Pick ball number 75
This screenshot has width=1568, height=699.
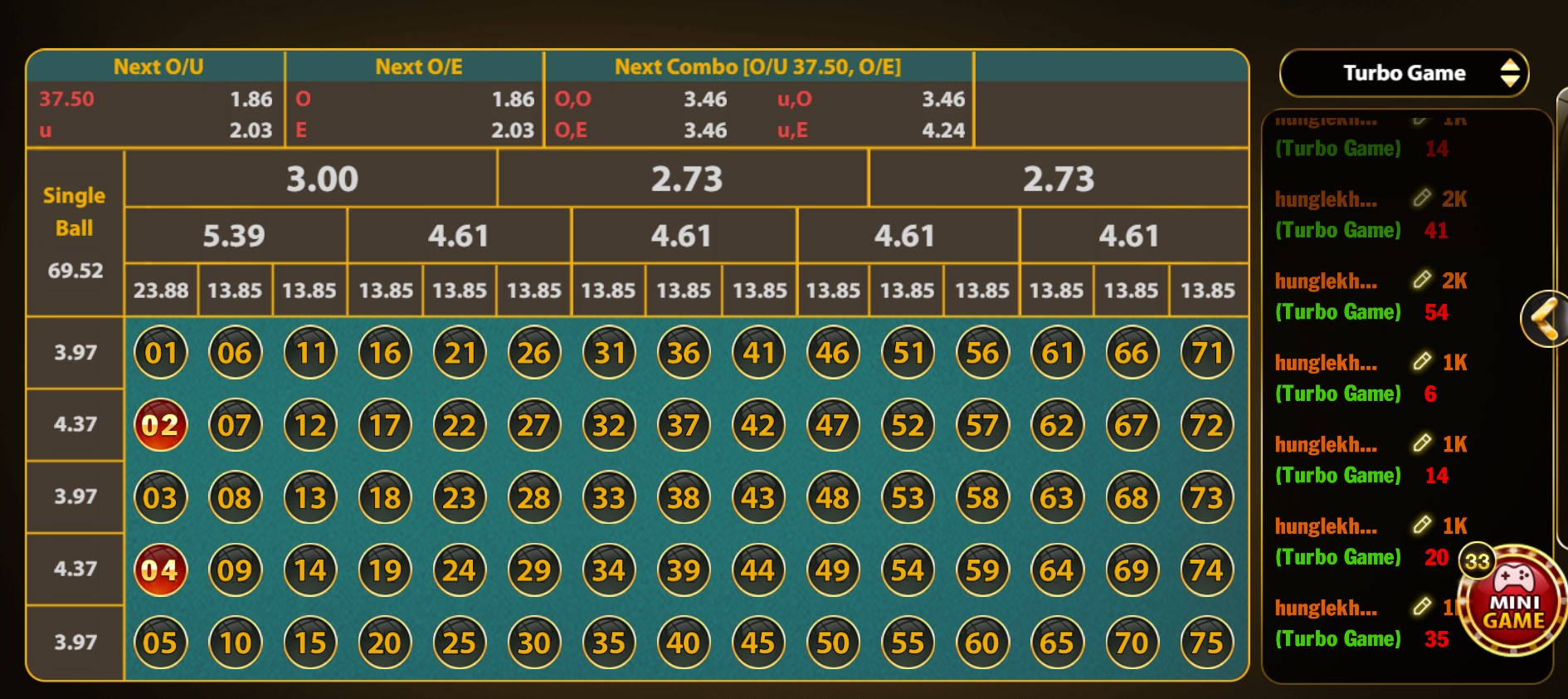pos(1206,643)
